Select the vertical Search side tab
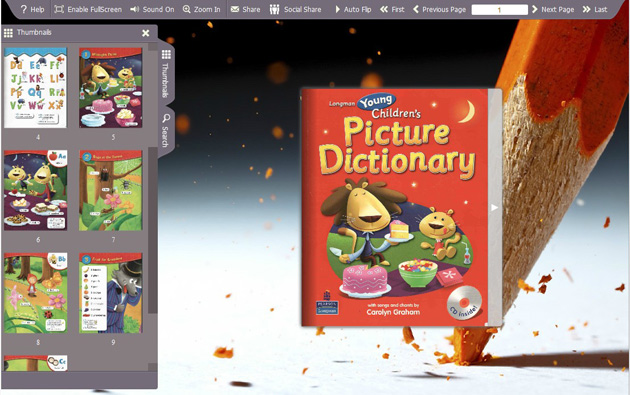630x395 pixels. [166, 131]
